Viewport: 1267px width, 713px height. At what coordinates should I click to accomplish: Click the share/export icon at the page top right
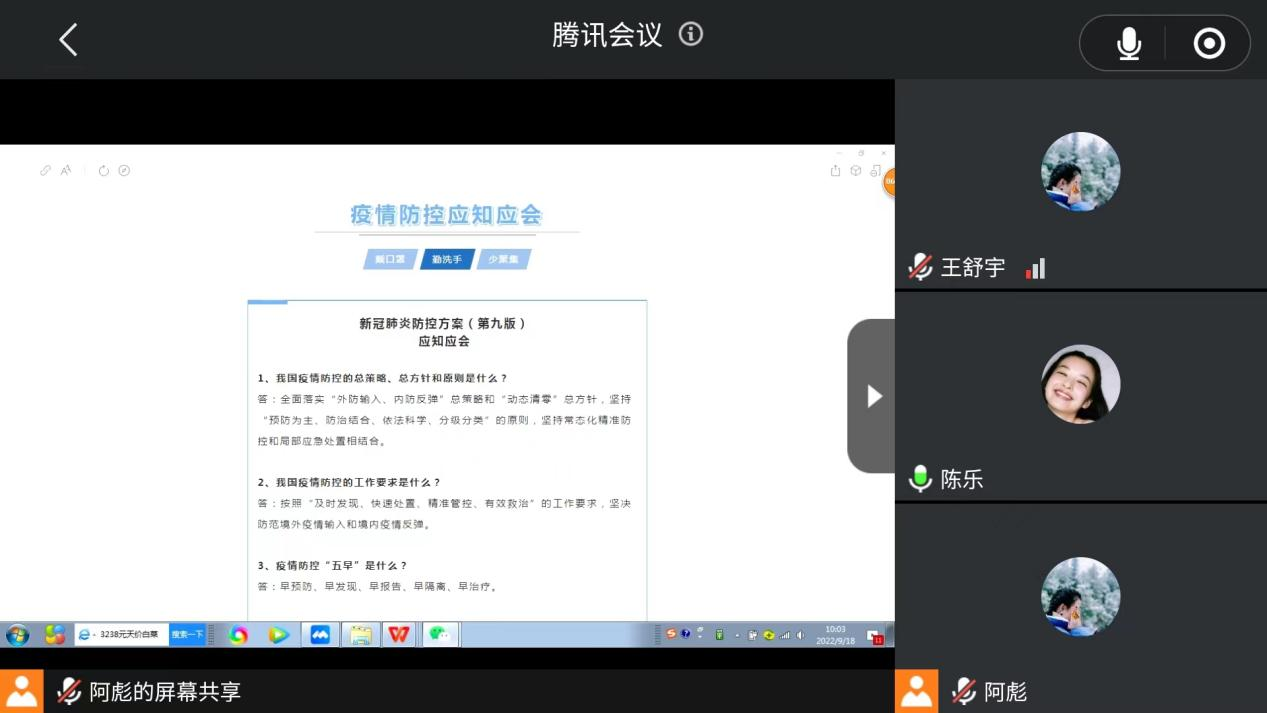(835, 171)
